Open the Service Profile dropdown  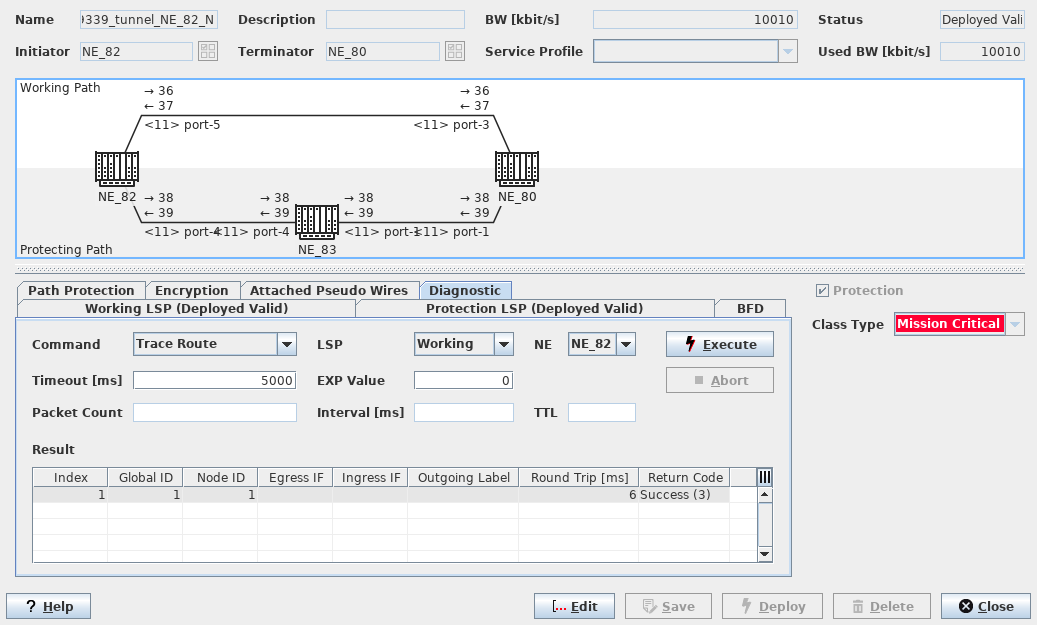(787, 52)
